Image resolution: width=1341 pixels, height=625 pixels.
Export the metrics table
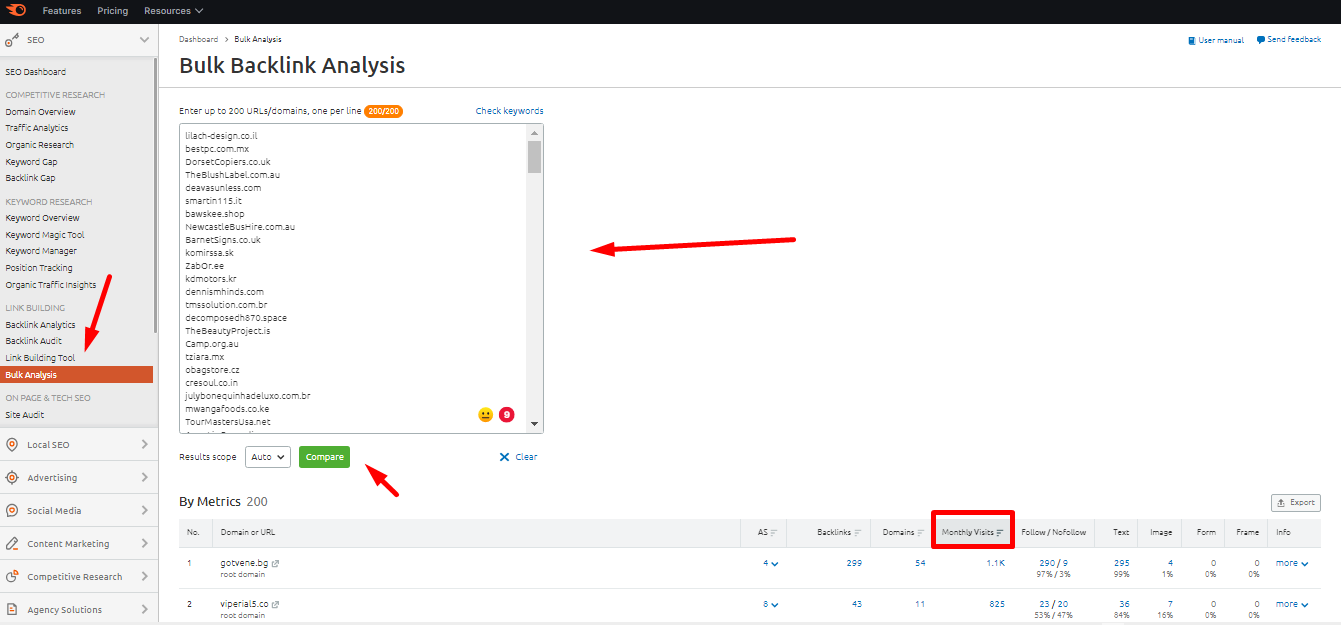tap(1296, 503)
